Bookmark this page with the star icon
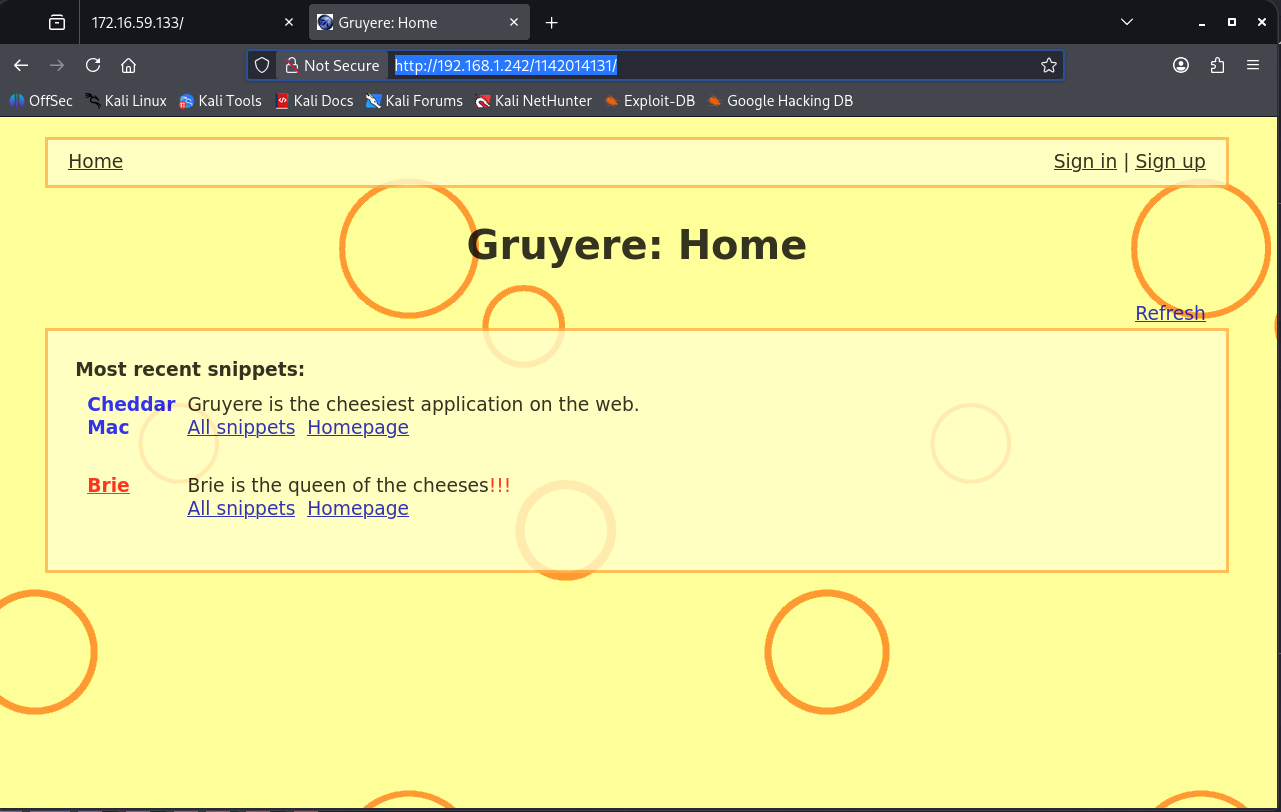The image size is (1281, 812). [x=1048, y=65]
